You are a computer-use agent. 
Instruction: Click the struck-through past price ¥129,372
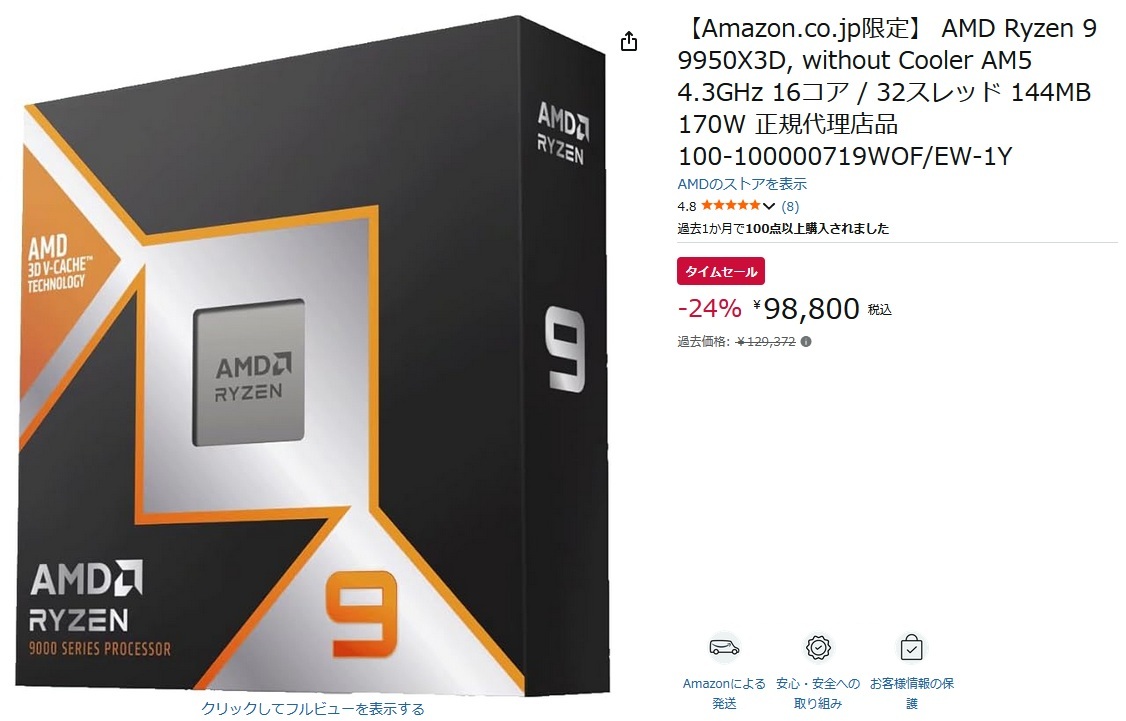tap(766, 342)
